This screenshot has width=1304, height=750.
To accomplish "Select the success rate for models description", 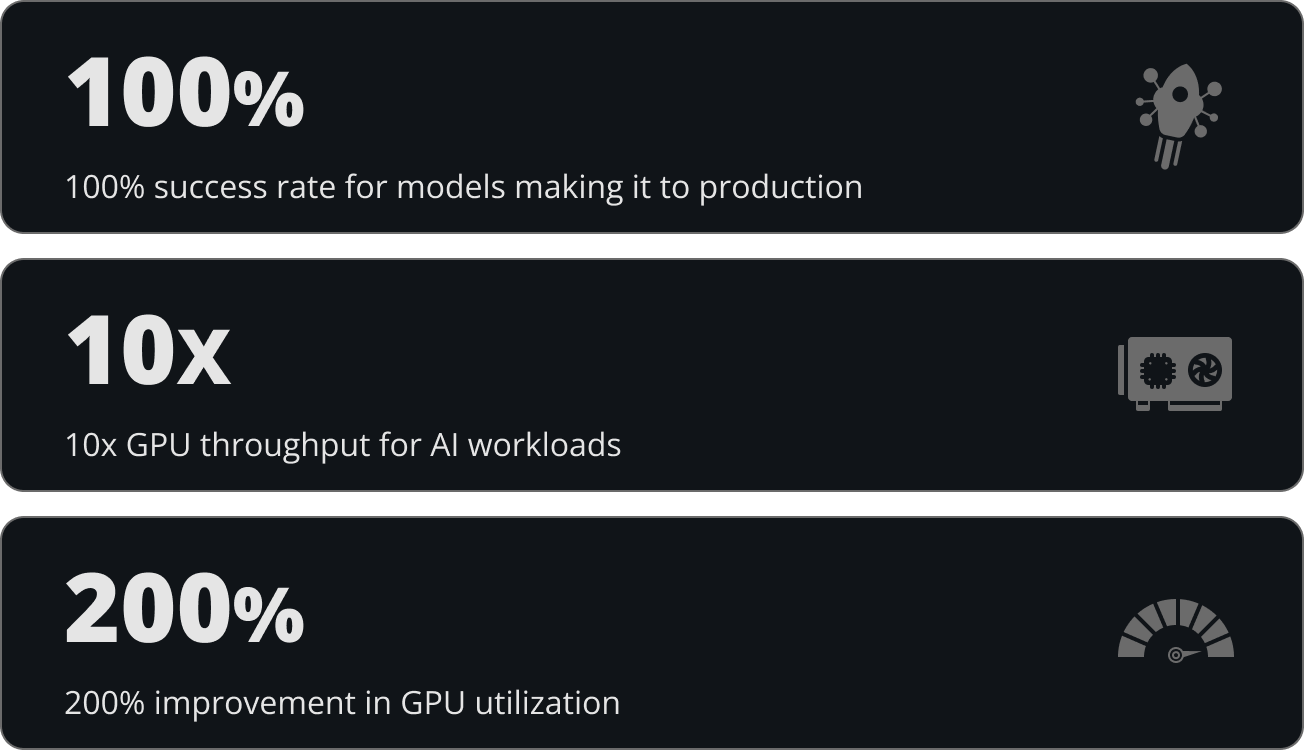I will [463, 187].
